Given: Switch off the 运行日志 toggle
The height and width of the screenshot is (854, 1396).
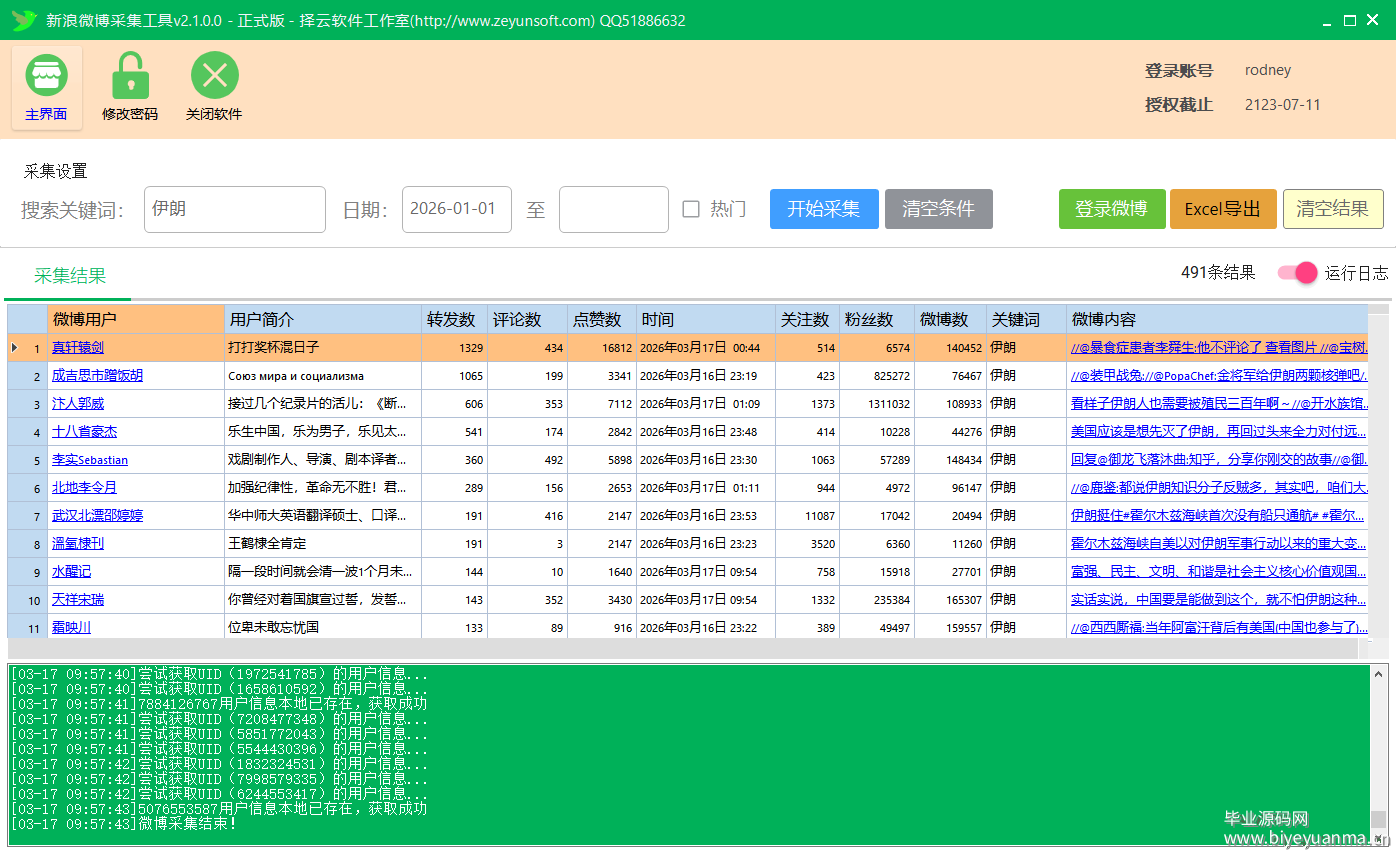Looking at the screenshot, I should pyautogui.click(x=1297, y=273).
